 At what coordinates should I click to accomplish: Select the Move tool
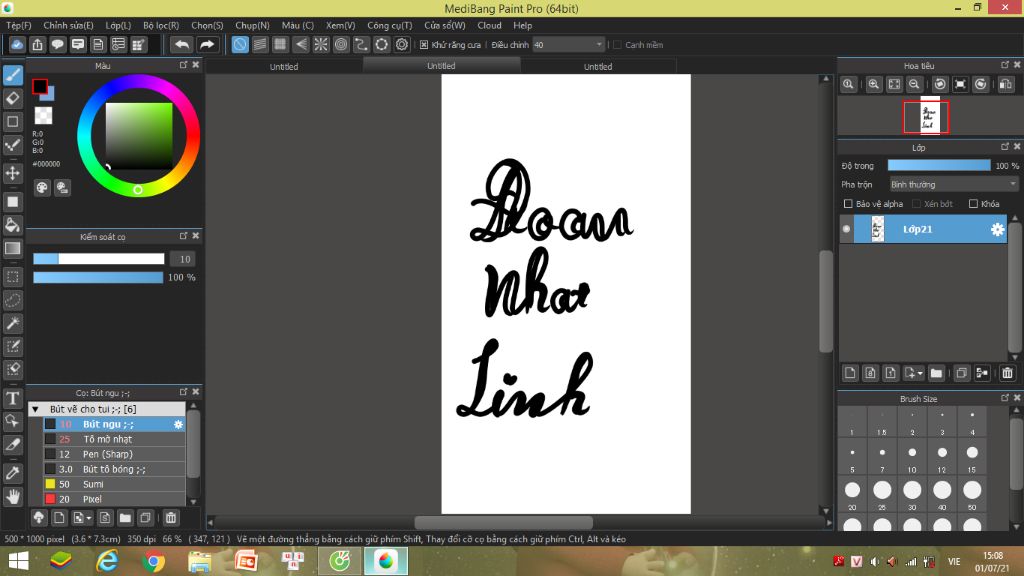click(13, 173)
